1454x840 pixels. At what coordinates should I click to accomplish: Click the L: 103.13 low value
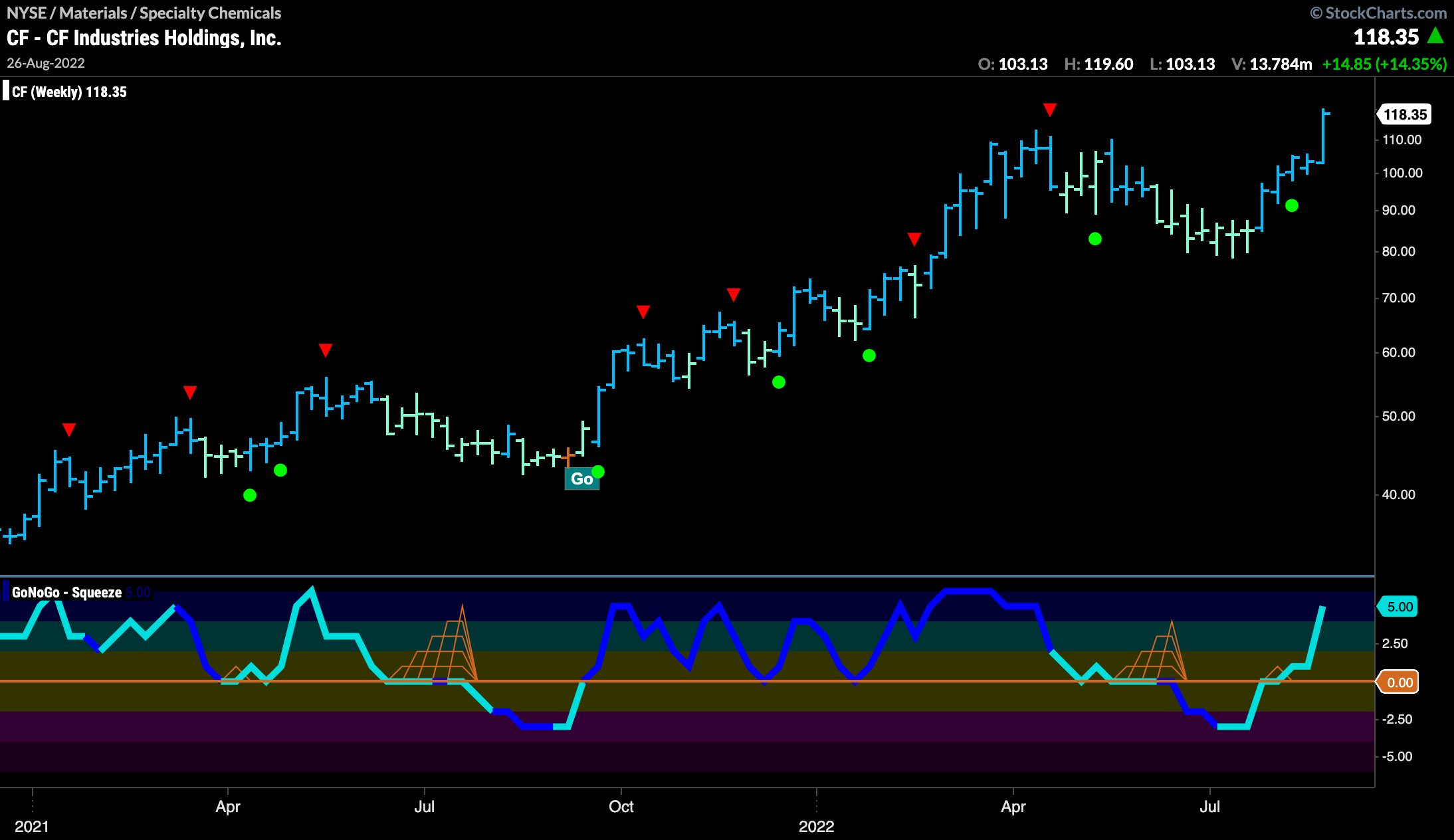pyautogui.click(x=1182, y=64)
